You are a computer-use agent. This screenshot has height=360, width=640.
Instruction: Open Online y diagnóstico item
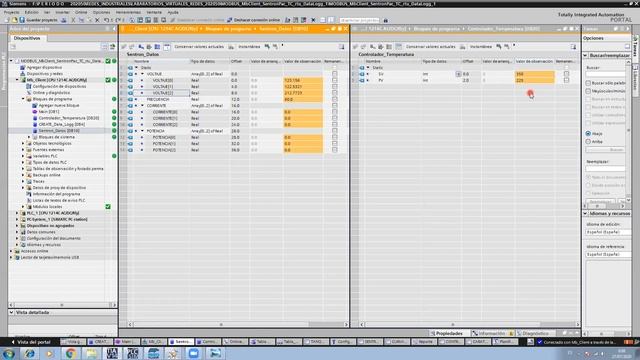[x=51, y=93]
